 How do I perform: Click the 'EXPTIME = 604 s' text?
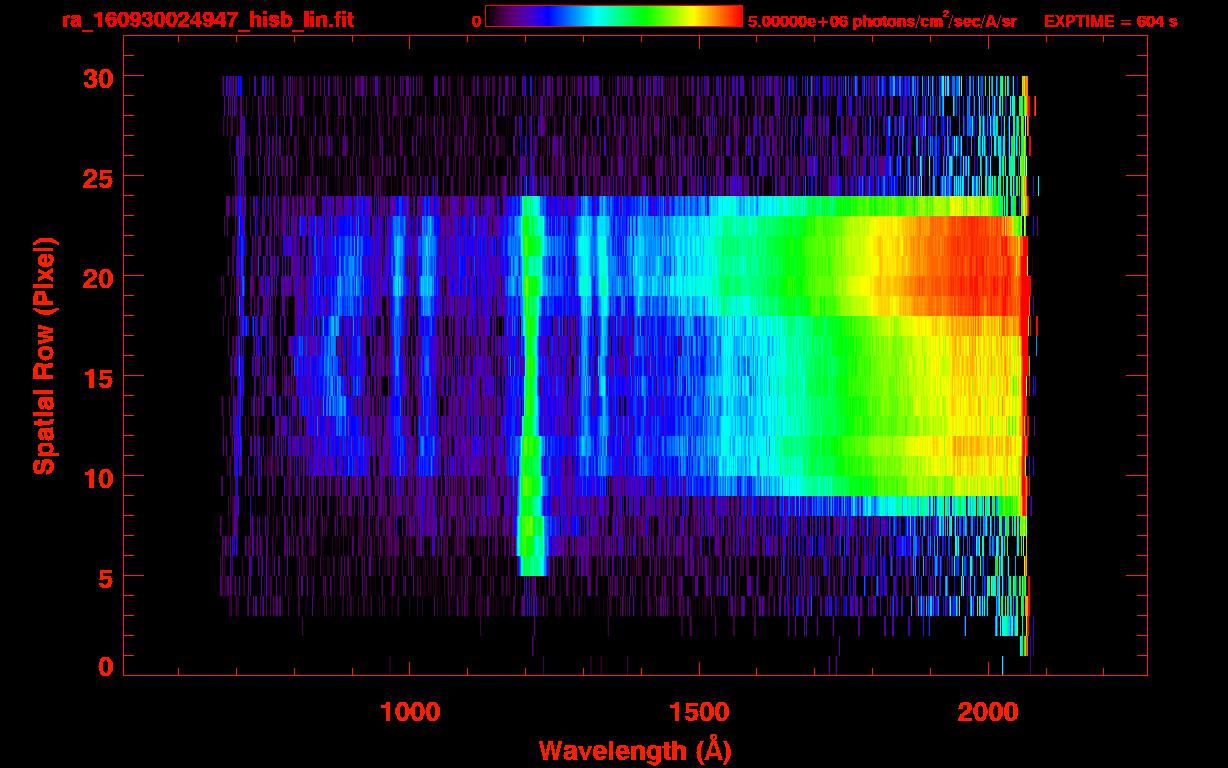(1110, 21)
